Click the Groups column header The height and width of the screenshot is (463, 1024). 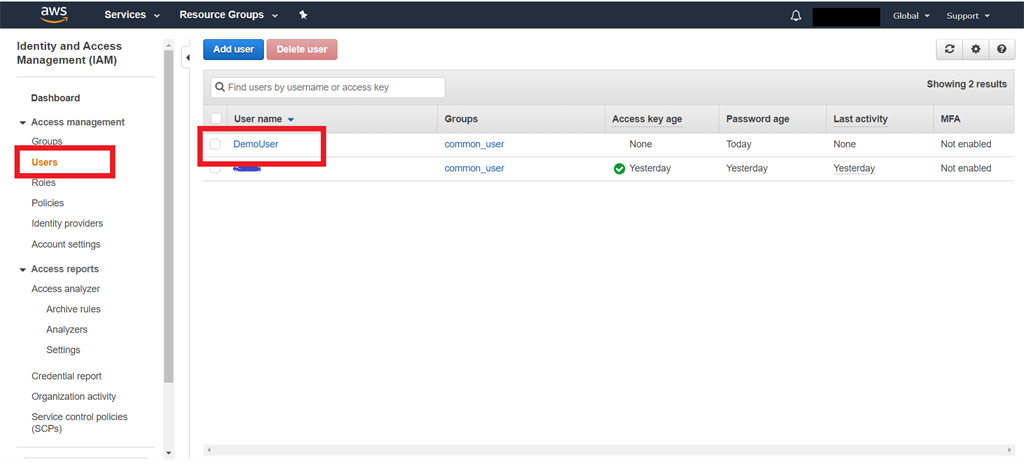[x=461, y=119]
